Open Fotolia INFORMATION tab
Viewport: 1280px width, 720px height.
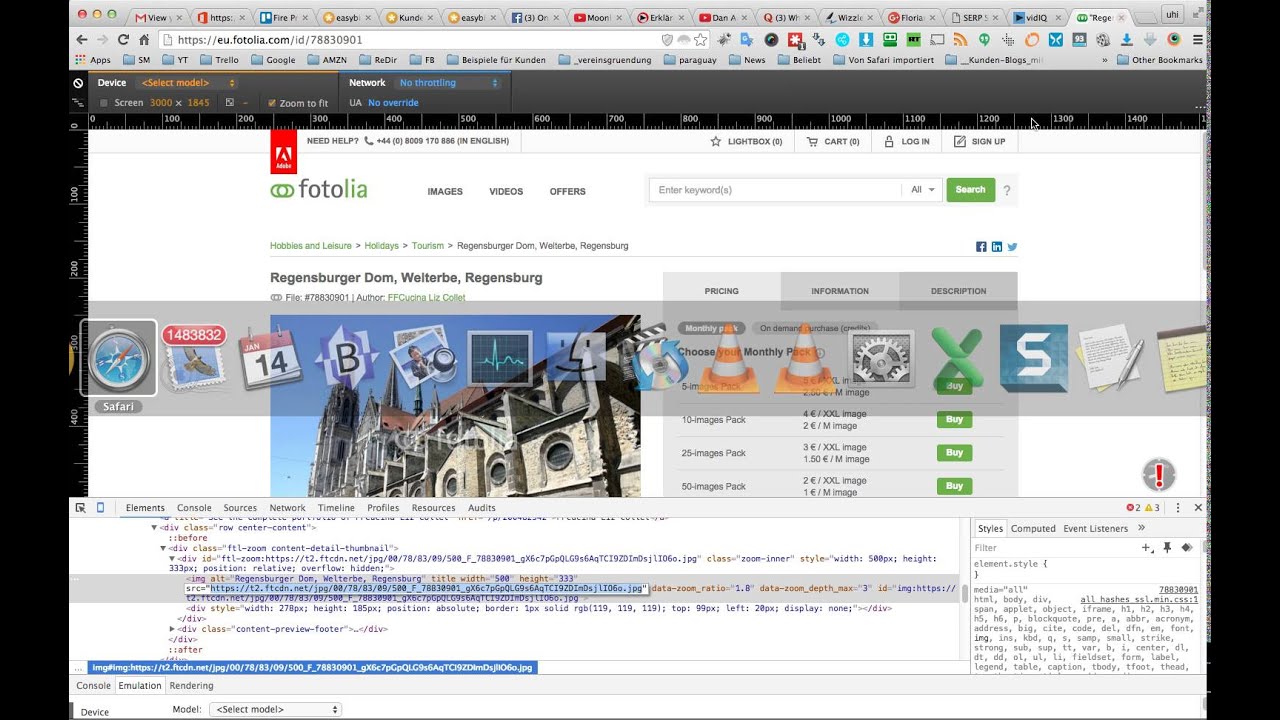coord(840,291)
